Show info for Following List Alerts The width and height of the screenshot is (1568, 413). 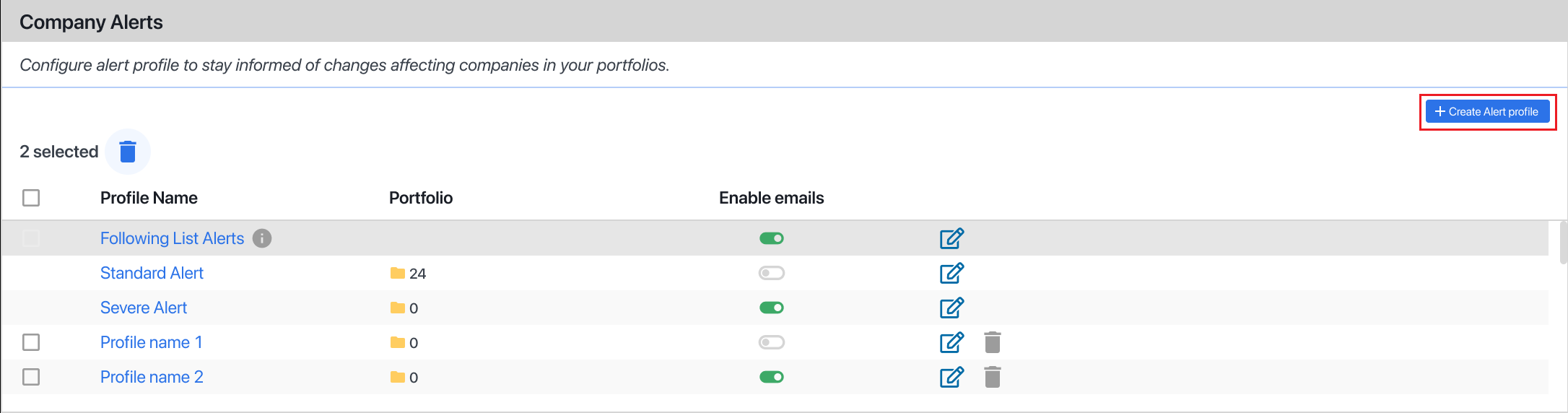pyautogui.click(x=262, y=238)
